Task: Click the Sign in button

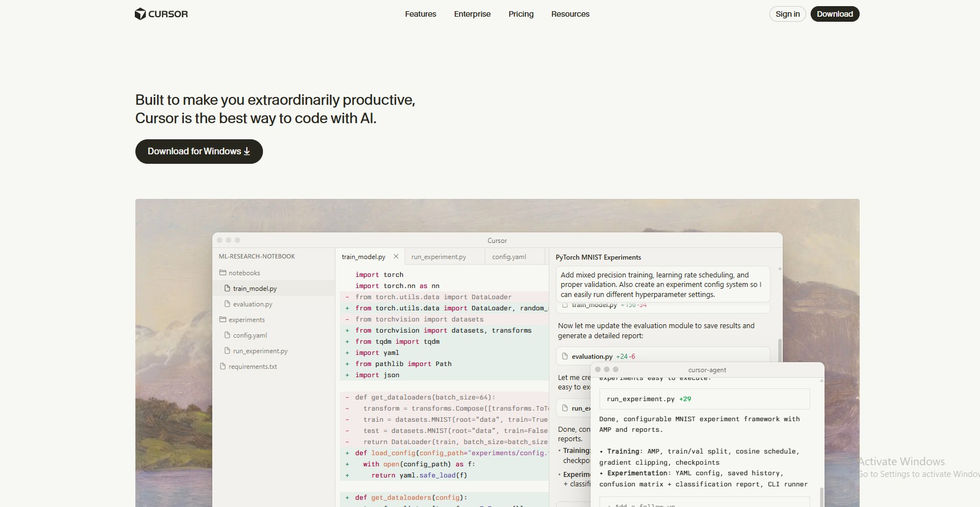Action: (x=788, y=14)
